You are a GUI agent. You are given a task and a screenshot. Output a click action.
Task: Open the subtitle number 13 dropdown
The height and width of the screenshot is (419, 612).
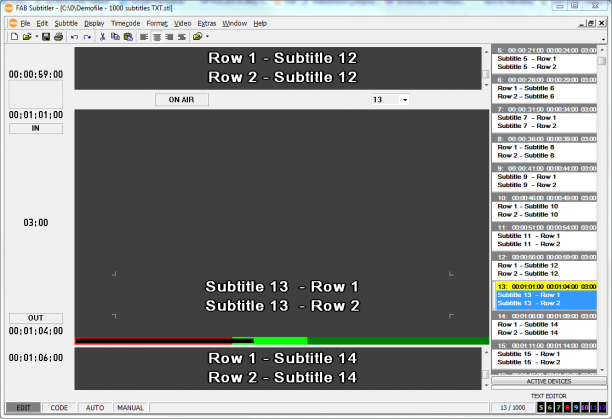coord(405,100)
